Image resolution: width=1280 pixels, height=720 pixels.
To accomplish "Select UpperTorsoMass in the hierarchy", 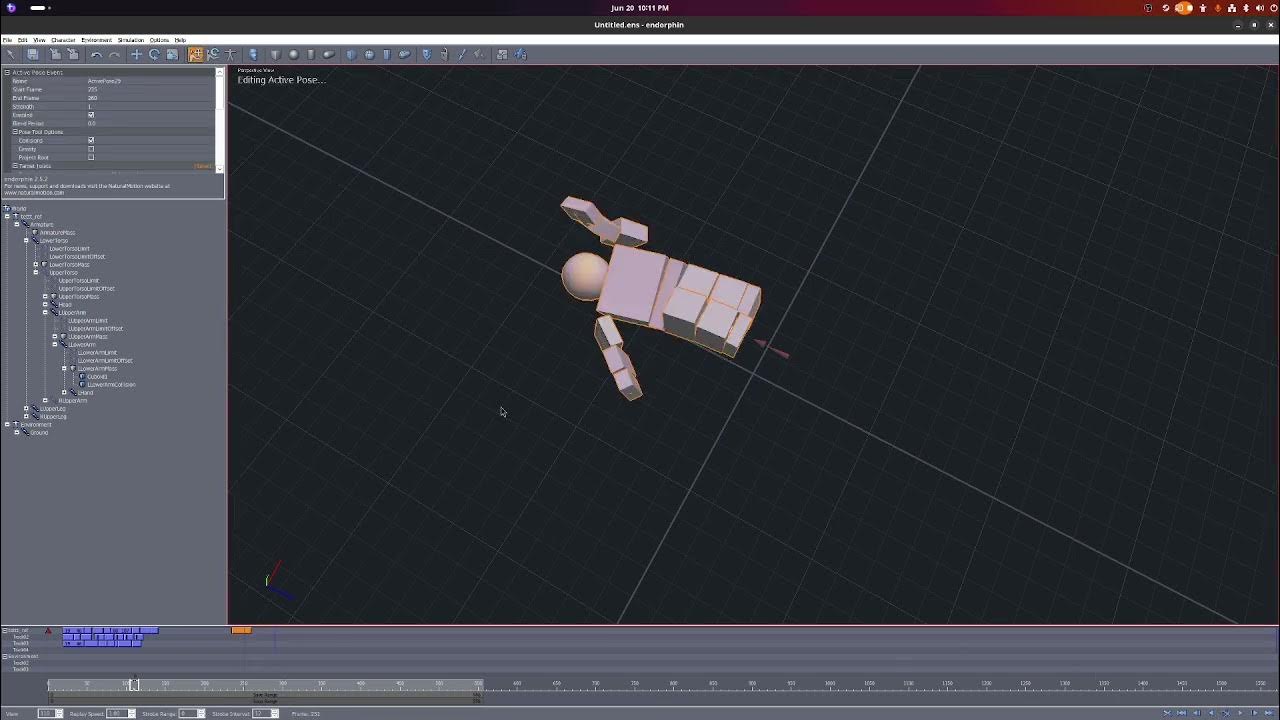I will tap(78, 297).
